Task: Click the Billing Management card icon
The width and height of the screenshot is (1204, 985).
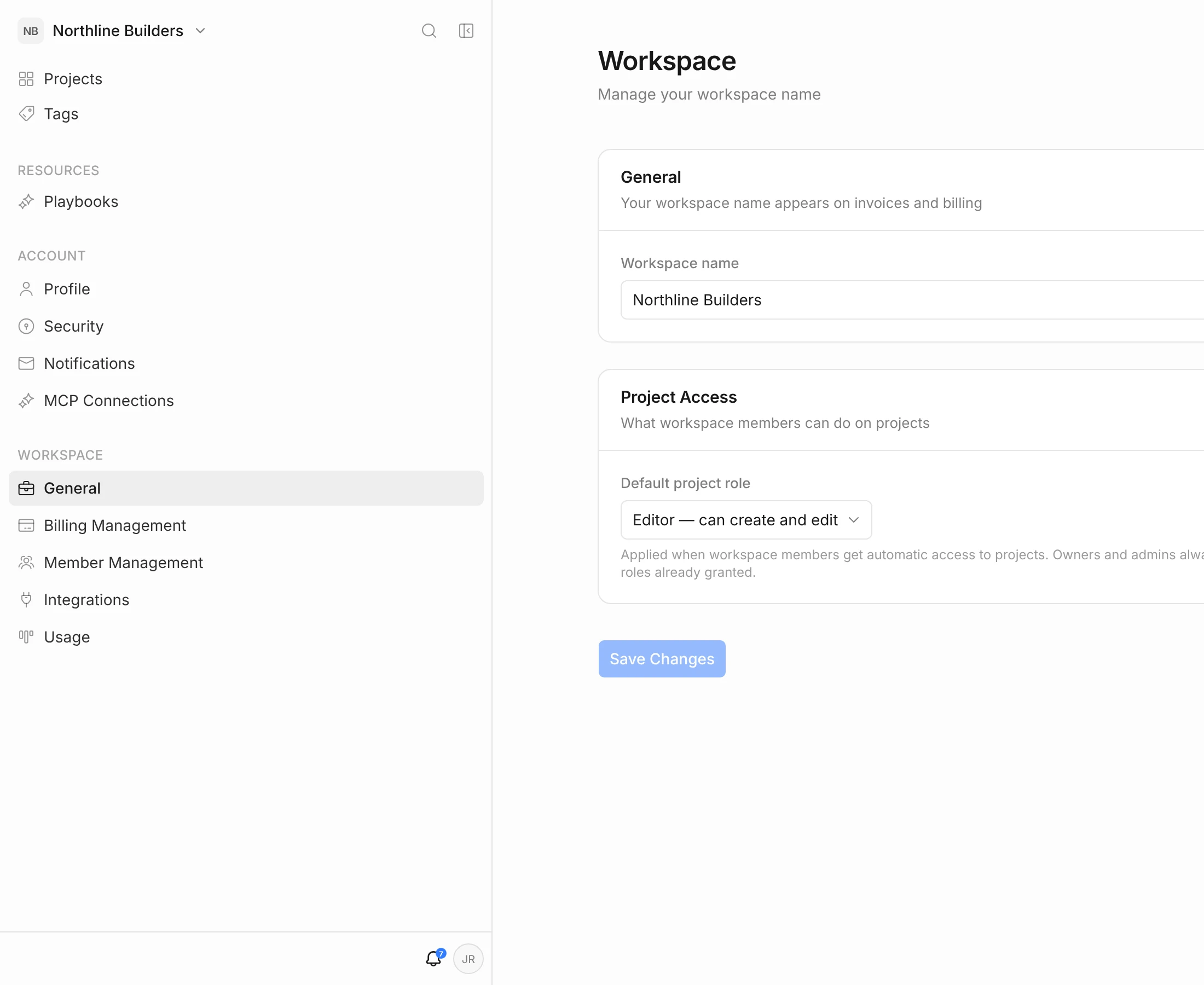Action: (x=26, y=526)
